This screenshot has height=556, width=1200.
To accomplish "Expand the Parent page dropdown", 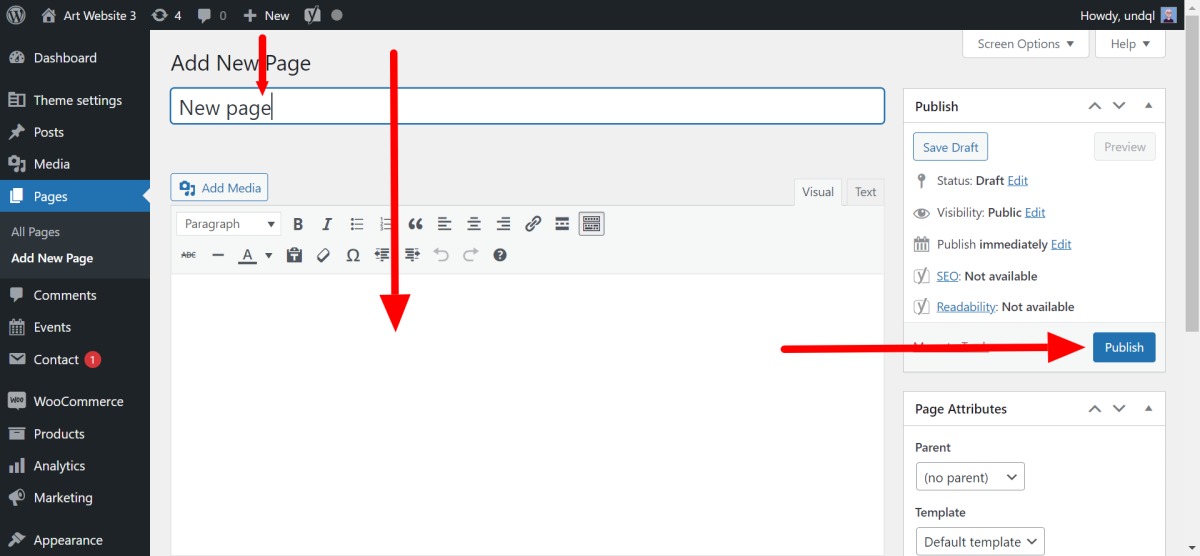I will [969, 478].
